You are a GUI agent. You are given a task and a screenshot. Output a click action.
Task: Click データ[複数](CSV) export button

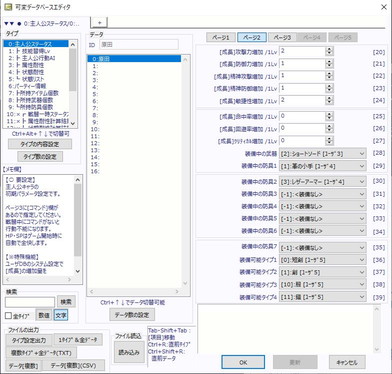pos(73,365)
